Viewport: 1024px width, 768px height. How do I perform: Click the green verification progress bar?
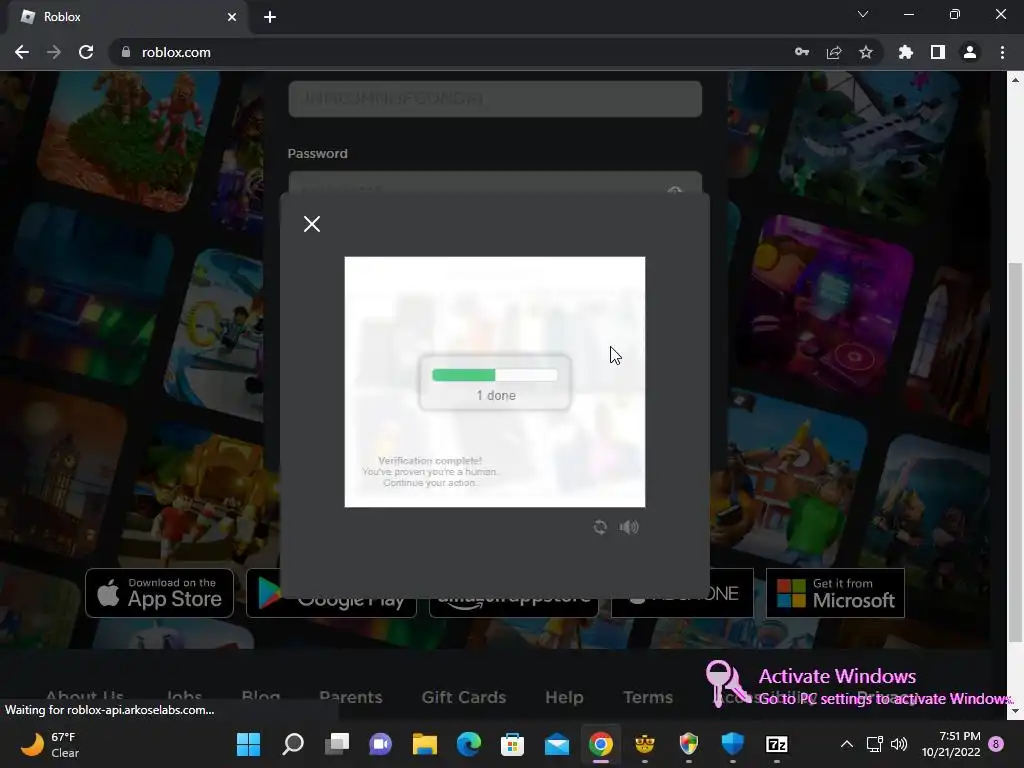pos(494,375)
